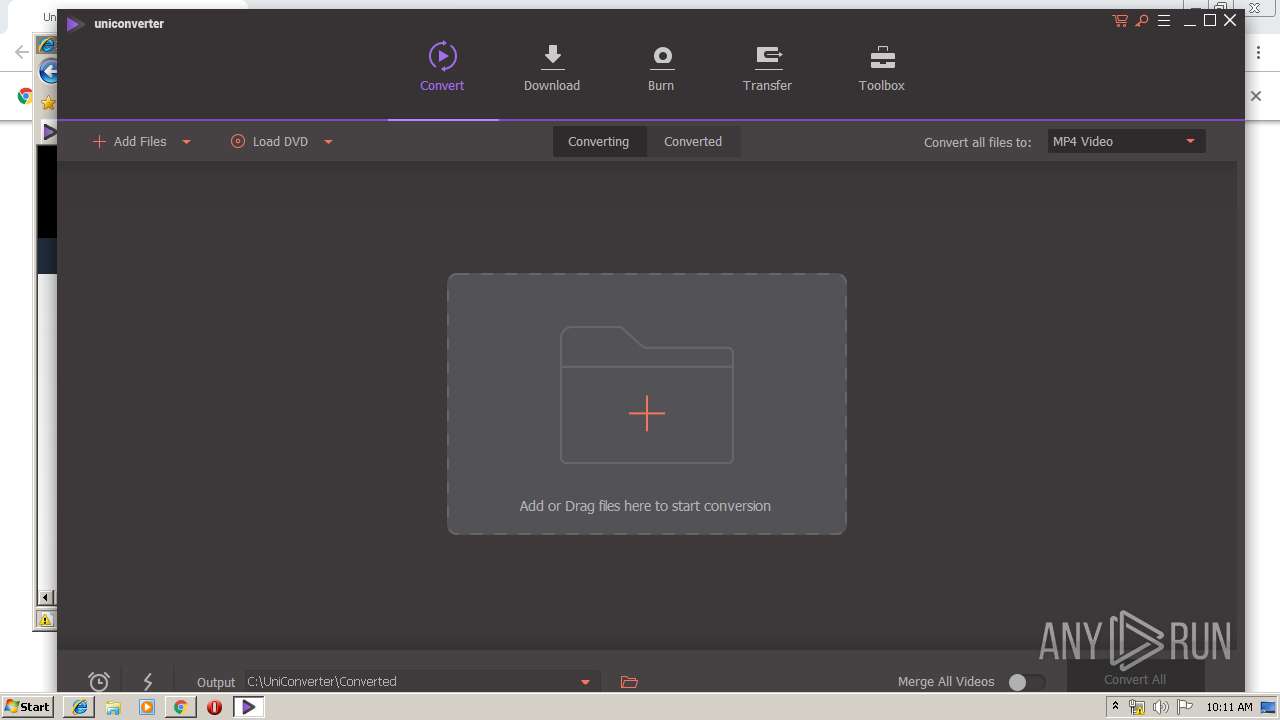Open the output folder icon
This screenshot has height=720, width=1280.
[x=629, y=682]
